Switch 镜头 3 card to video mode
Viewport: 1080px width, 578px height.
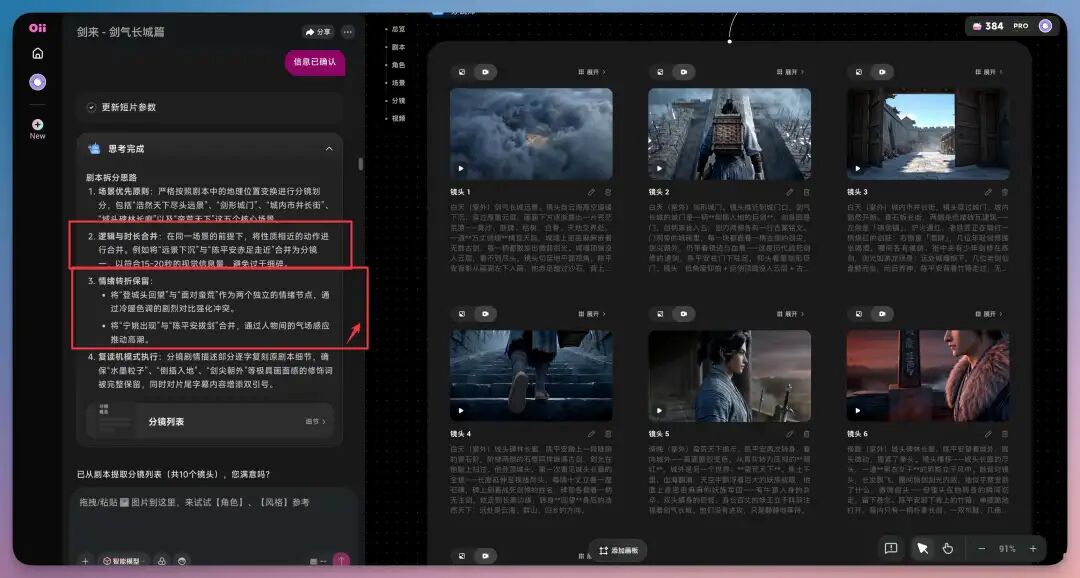[882, 72]
